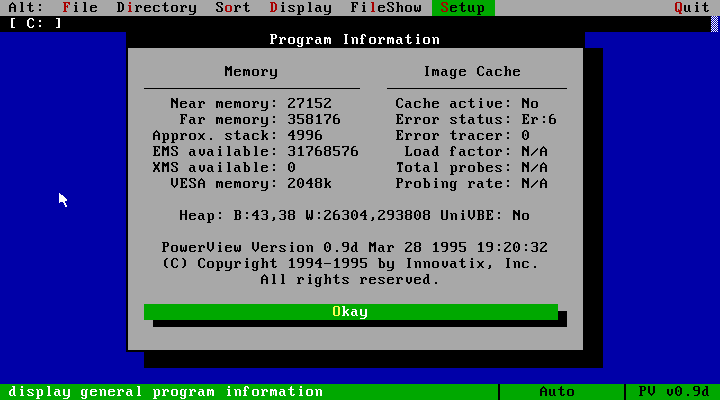The height and width of the screenshot is (400, 720).
Task: Click Quit in the menu bar
Action: [x=691, y=8]
